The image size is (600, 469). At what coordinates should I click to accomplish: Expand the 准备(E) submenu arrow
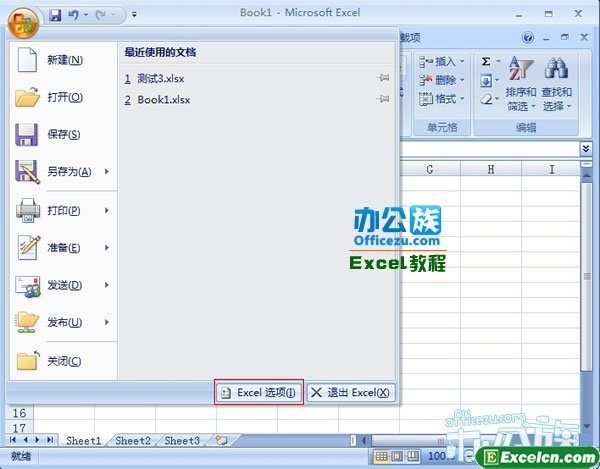pos(107,248)
